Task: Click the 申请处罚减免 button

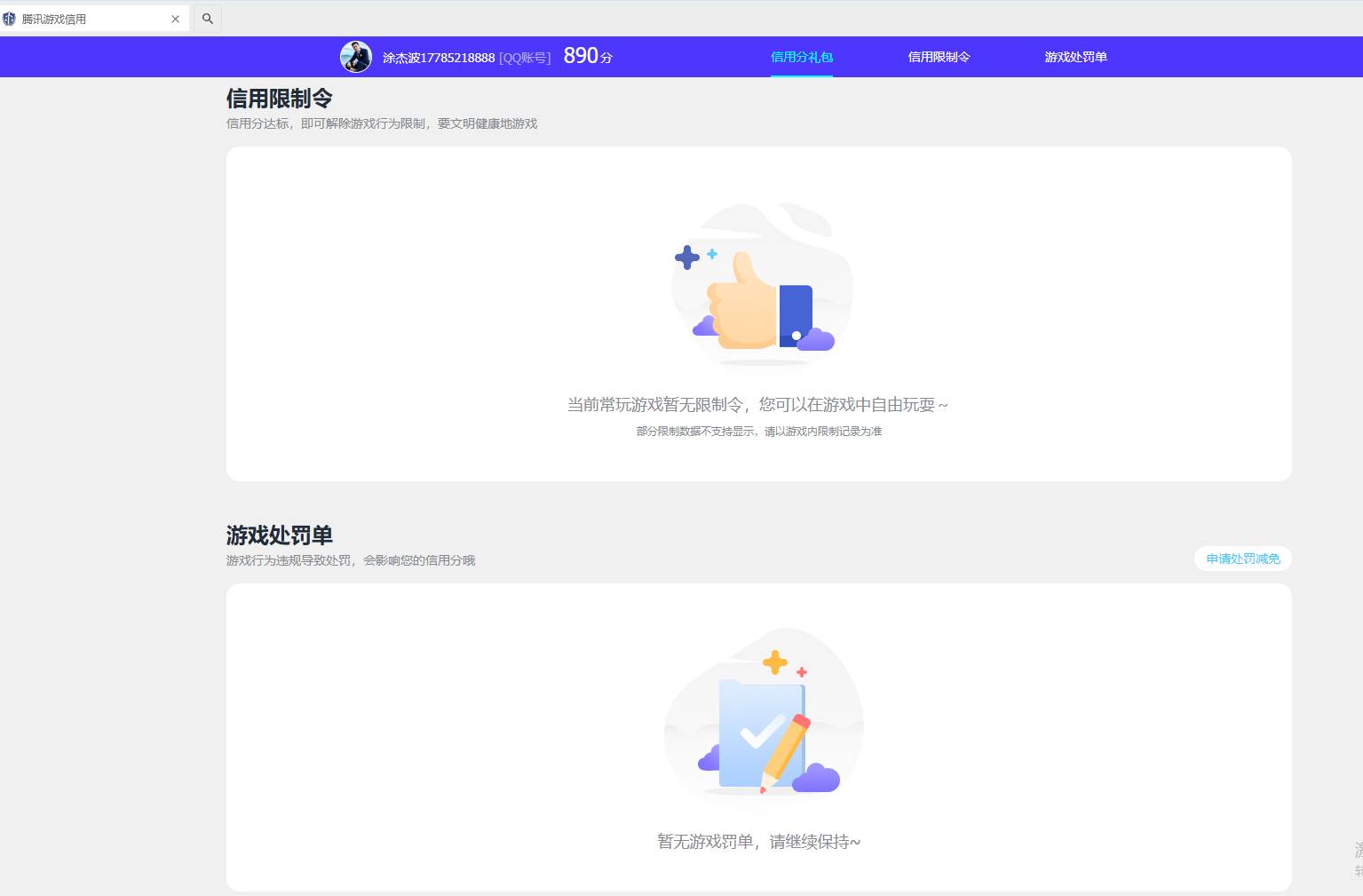Action: click(1241, 559)
